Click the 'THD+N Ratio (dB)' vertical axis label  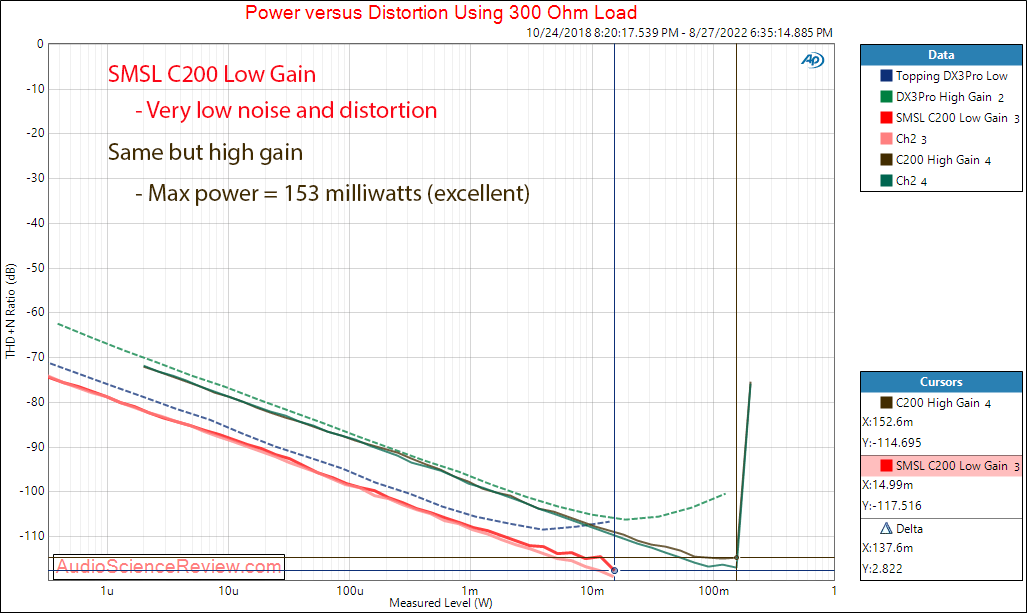[10, 311]
